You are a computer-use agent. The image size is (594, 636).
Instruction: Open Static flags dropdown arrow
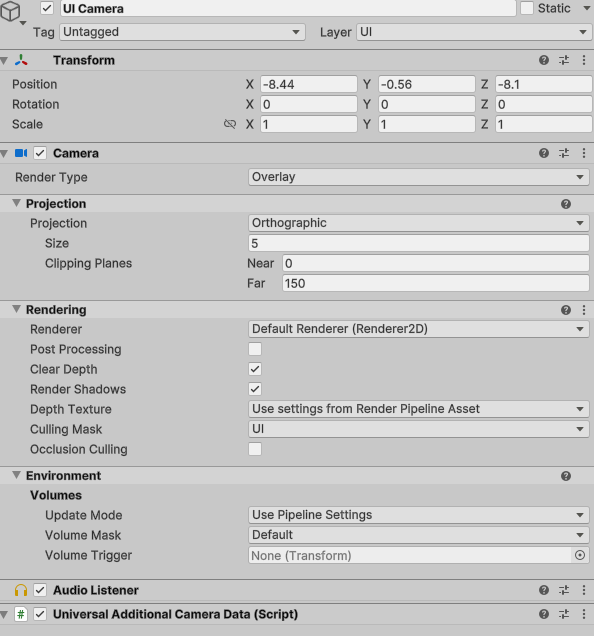pos(586,9)
